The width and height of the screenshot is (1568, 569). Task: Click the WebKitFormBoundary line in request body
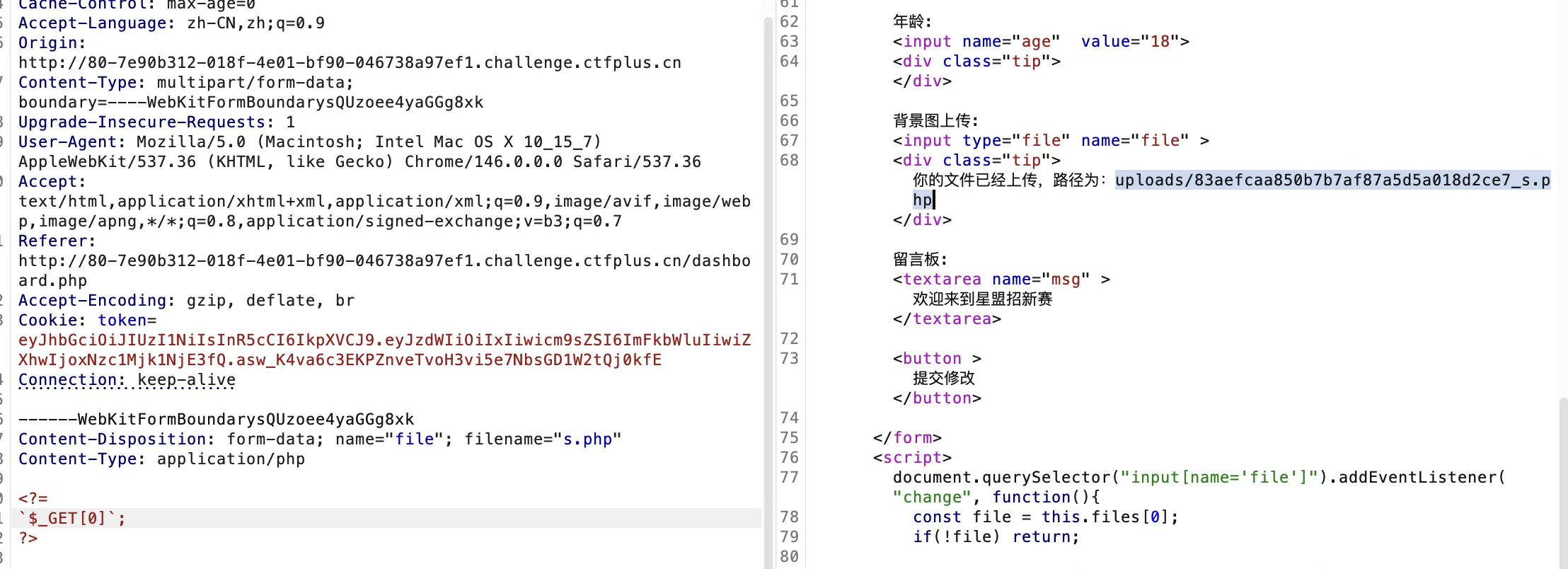(216, 420)
